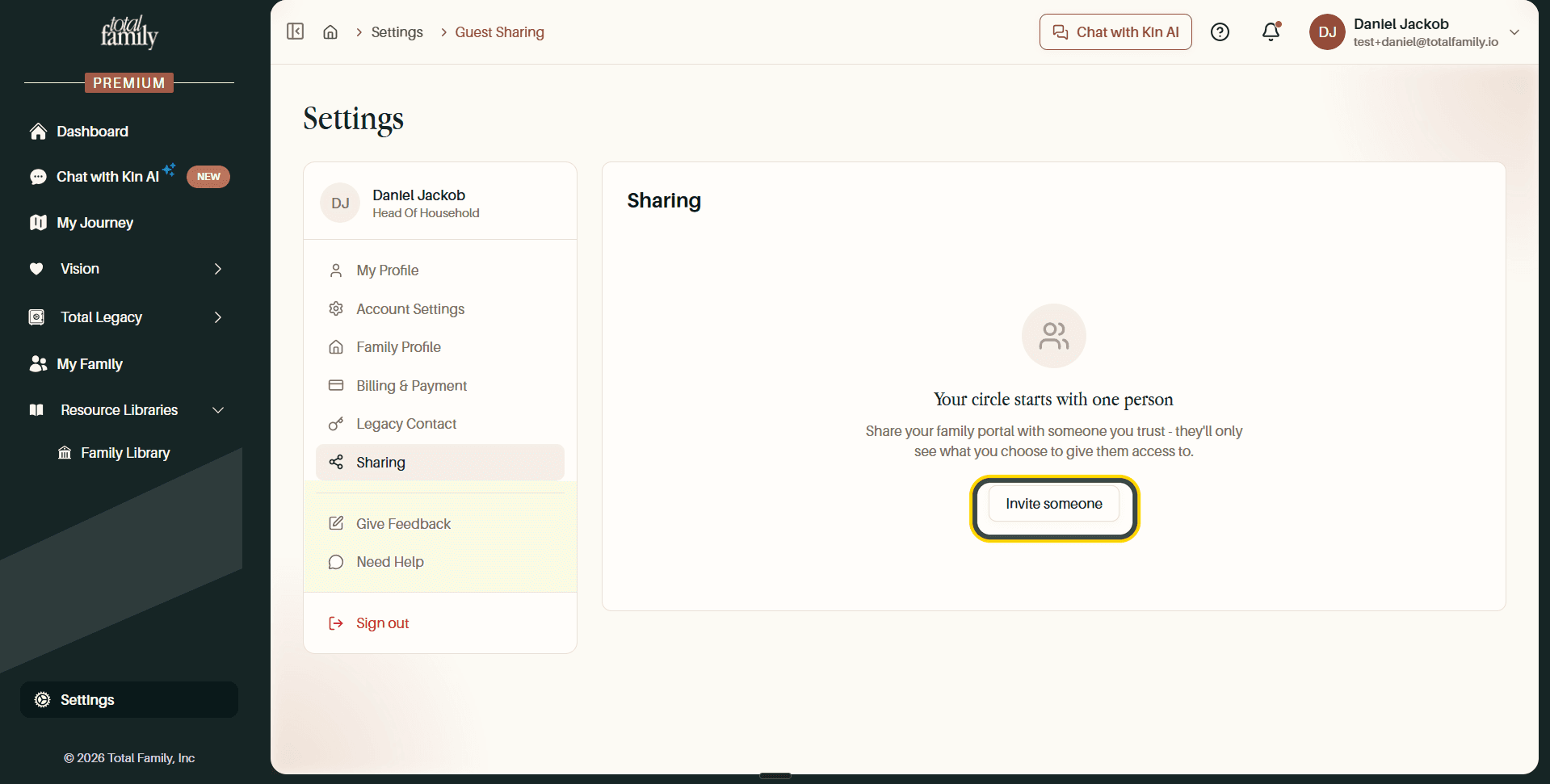Open Settings at sidebar bottom
This screenshot has width=1550, height=784.
(129, 700)
